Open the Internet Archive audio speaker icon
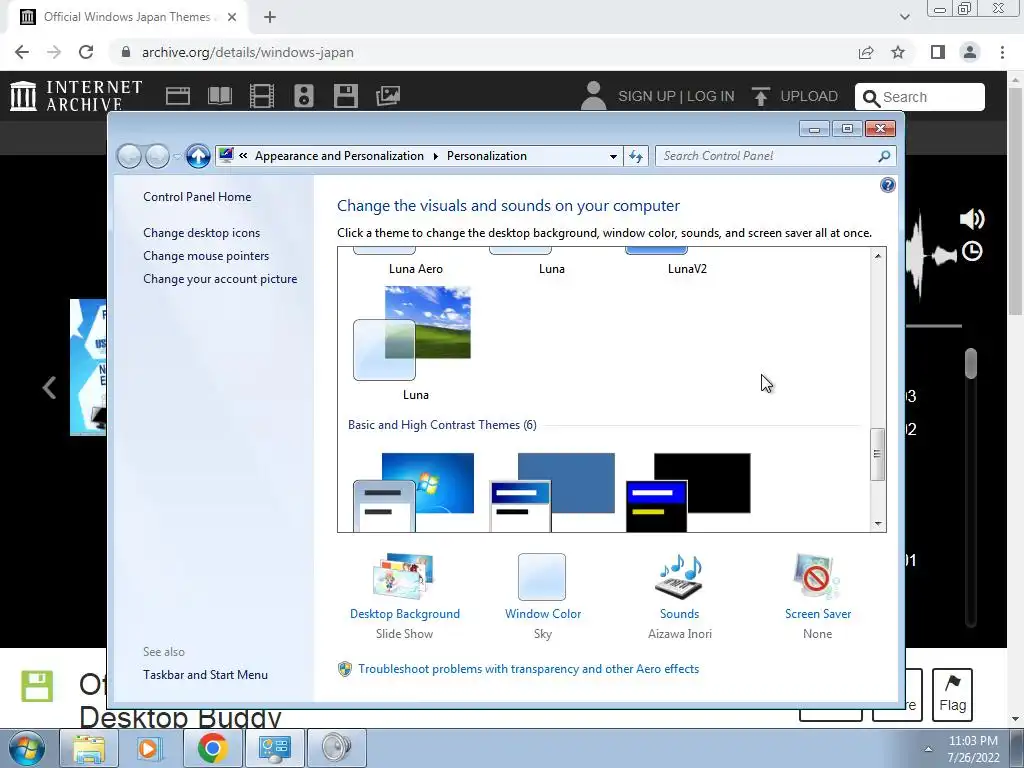The width and height of the screenshot is (1024, 768). pos(304,96)
